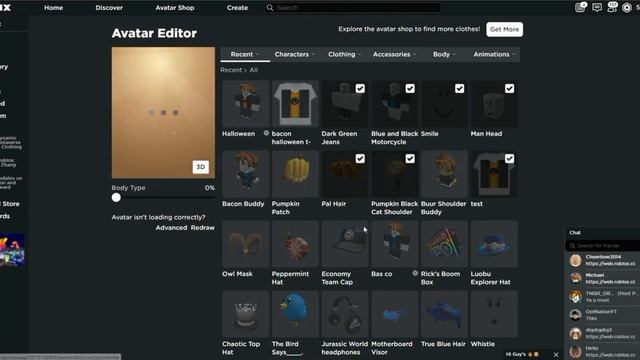The image size is (640, 360).
Task: Click the Body Type slider handle
Action: 116,198
